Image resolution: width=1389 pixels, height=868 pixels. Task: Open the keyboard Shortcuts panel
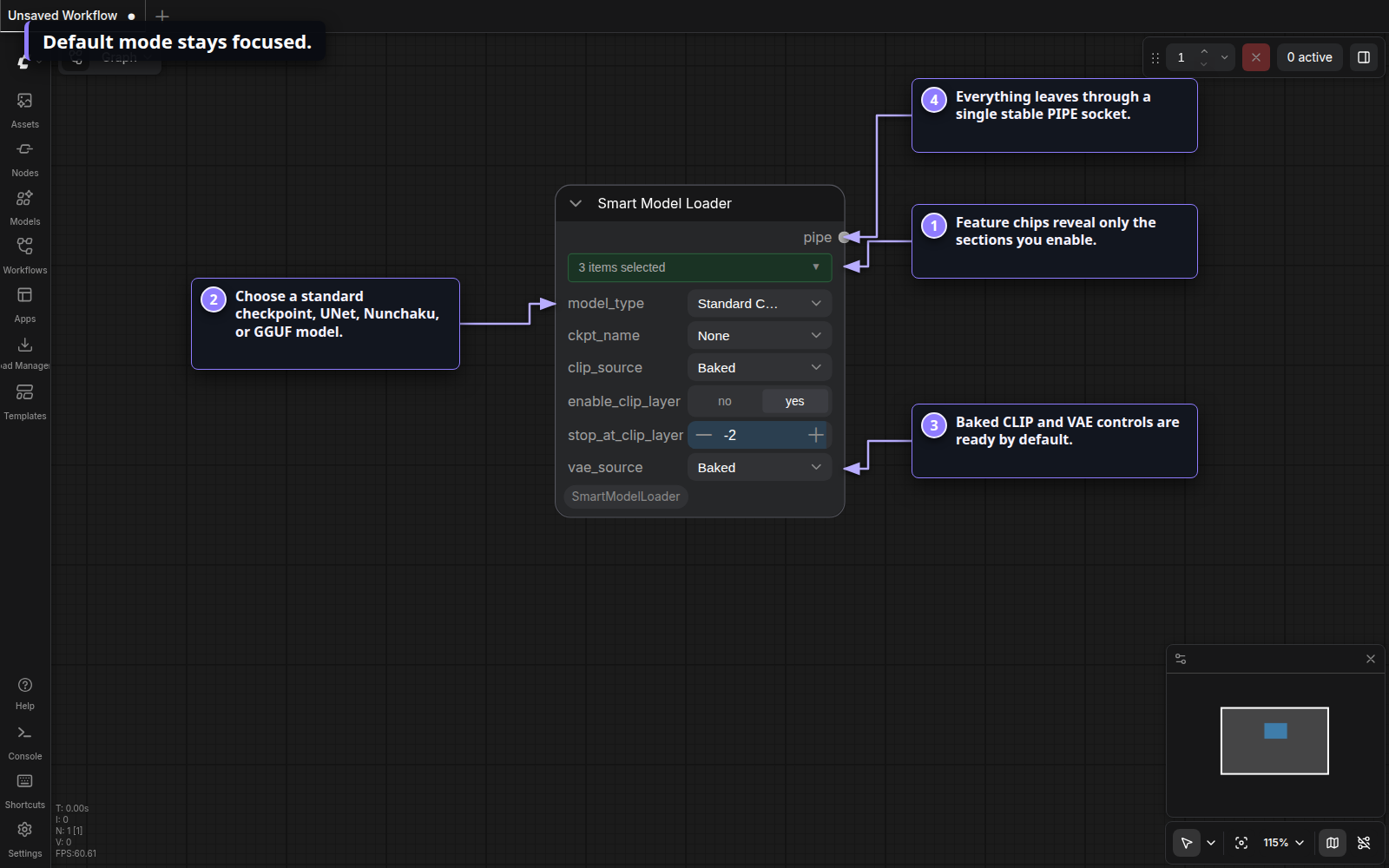24,791
